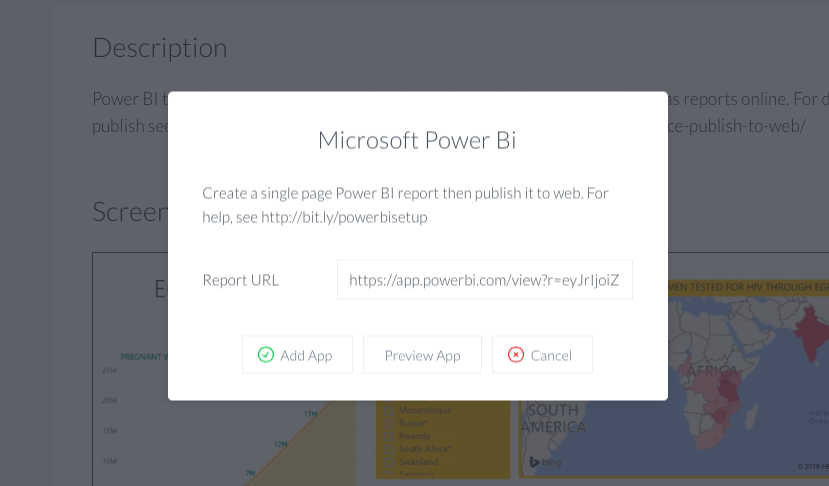Click the red X icon on Cancel
The image size is (829, 486).
pos(516,355)
